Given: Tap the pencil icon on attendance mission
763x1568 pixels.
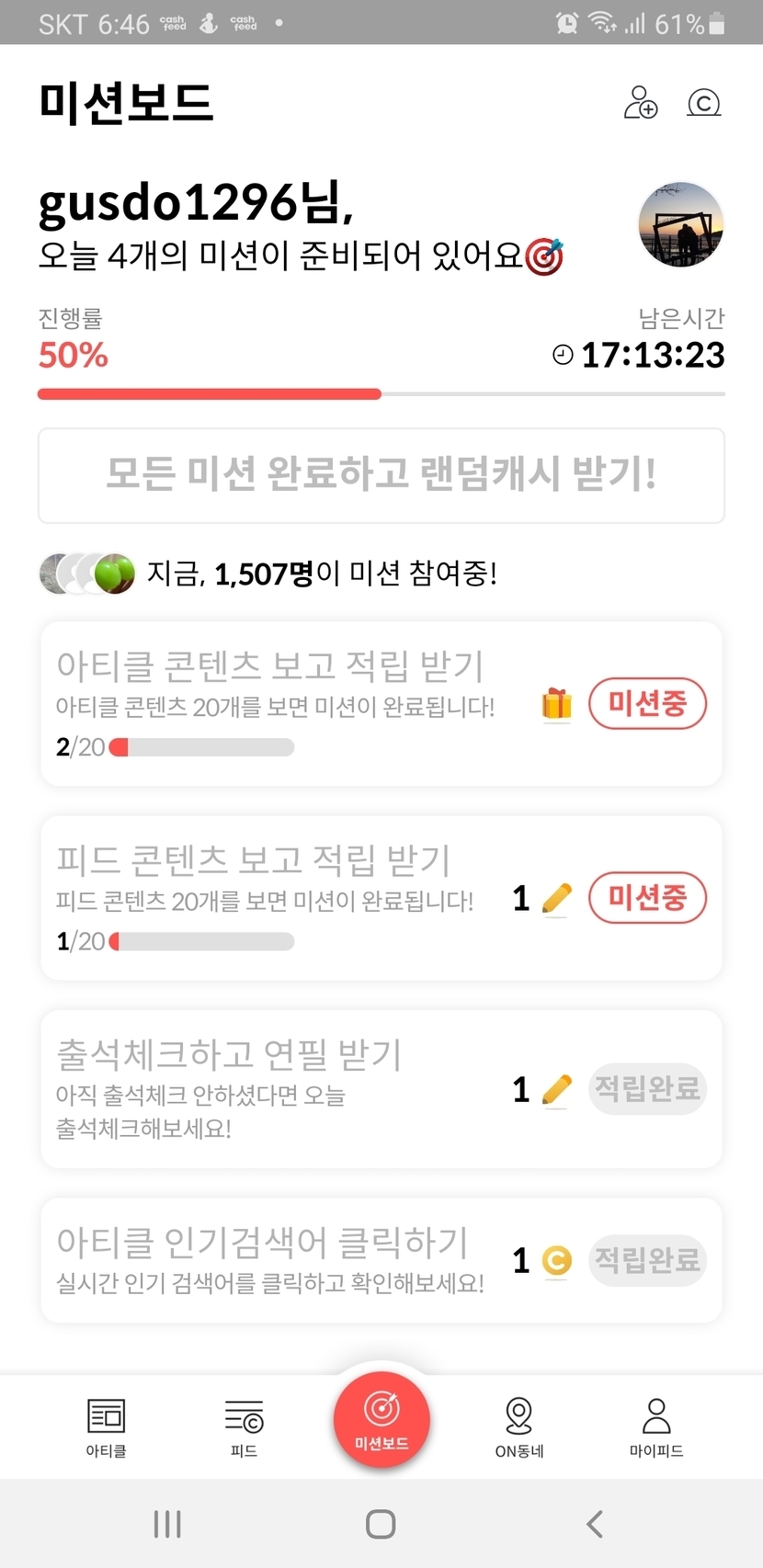Looking at the screenshot, I should (x=557, y=1089).
